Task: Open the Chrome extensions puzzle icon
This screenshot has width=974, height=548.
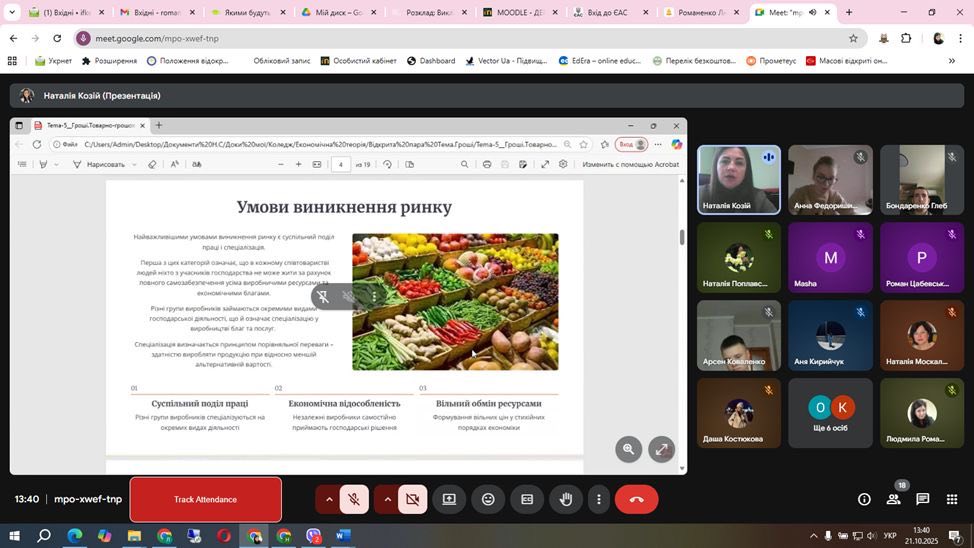Action: [906, 39]
